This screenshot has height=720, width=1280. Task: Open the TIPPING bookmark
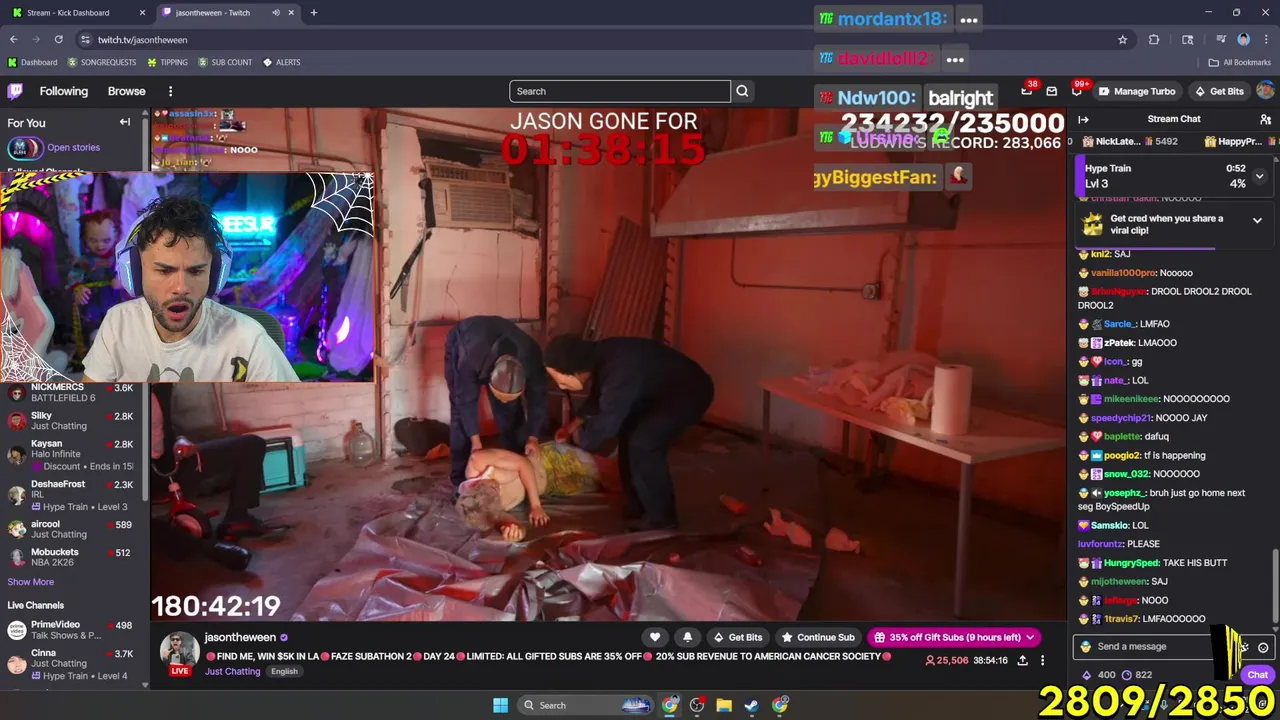tap(167, 62)
